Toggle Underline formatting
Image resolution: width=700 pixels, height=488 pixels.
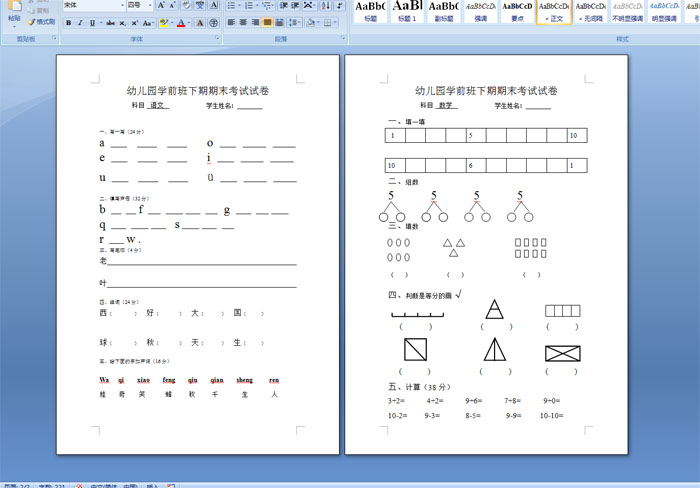[x=92, y=23]
